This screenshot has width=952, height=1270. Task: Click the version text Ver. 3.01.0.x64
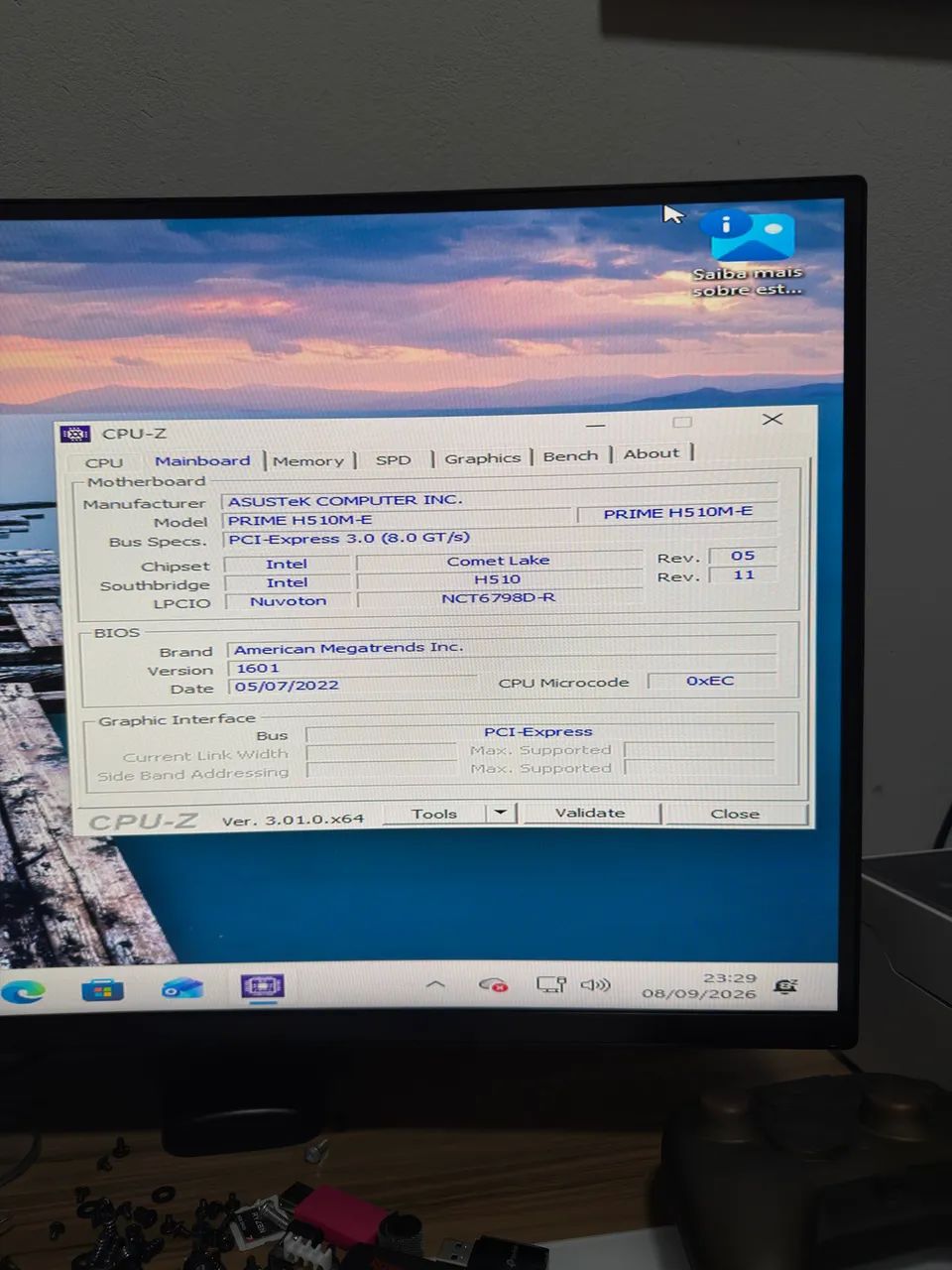pos(293,820)
